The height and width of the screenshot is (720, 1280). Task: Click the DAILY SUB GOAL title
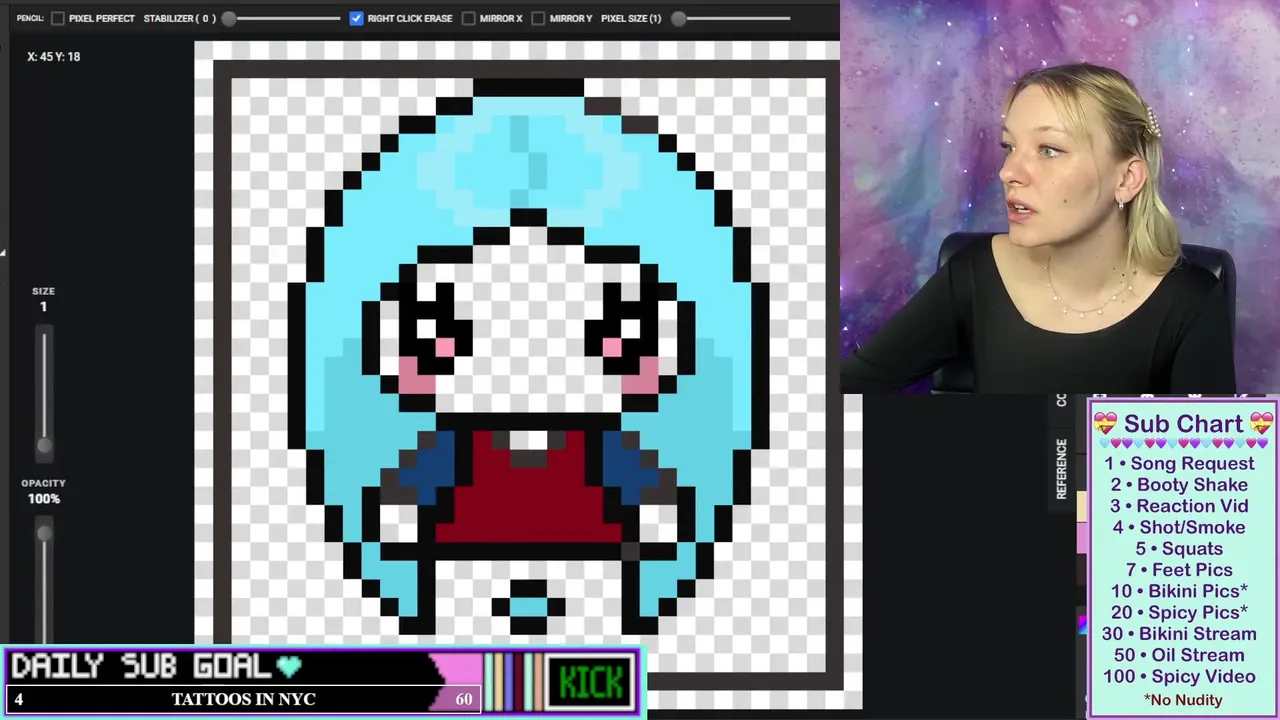[x=140, y=666]
